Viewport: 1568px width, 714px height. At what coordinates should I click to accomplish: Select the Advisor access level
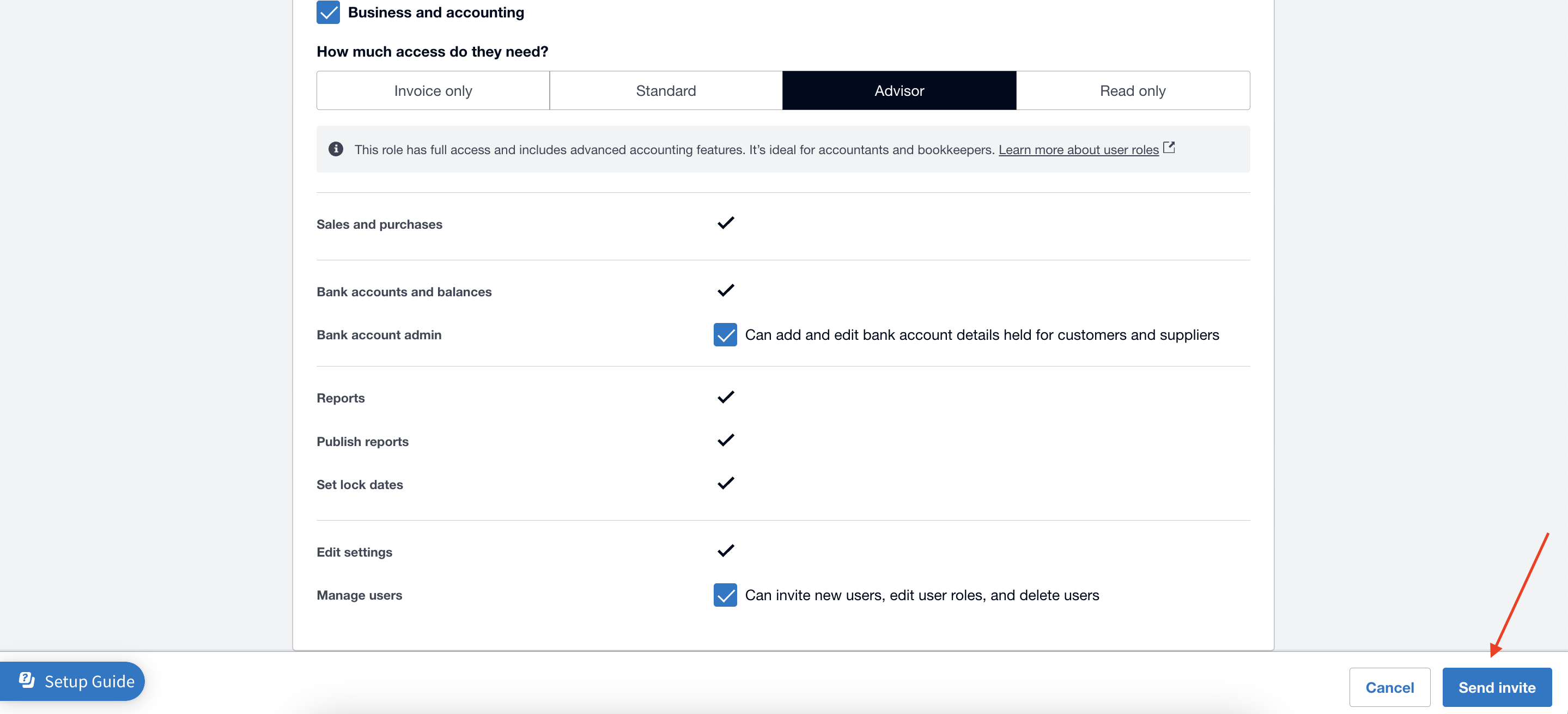pyautogui.click(x=898, y=90)
